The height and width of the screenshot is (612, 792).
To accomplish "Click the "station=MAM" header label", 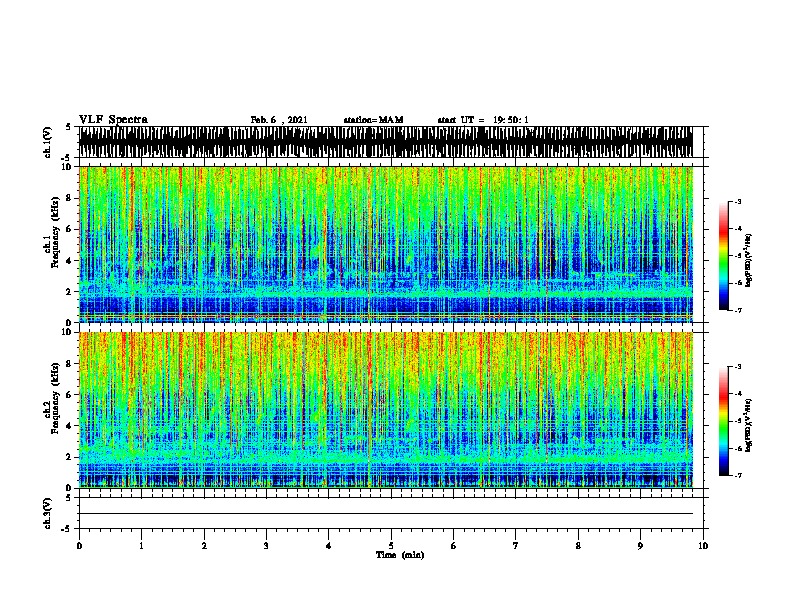I will pos(373,120).
